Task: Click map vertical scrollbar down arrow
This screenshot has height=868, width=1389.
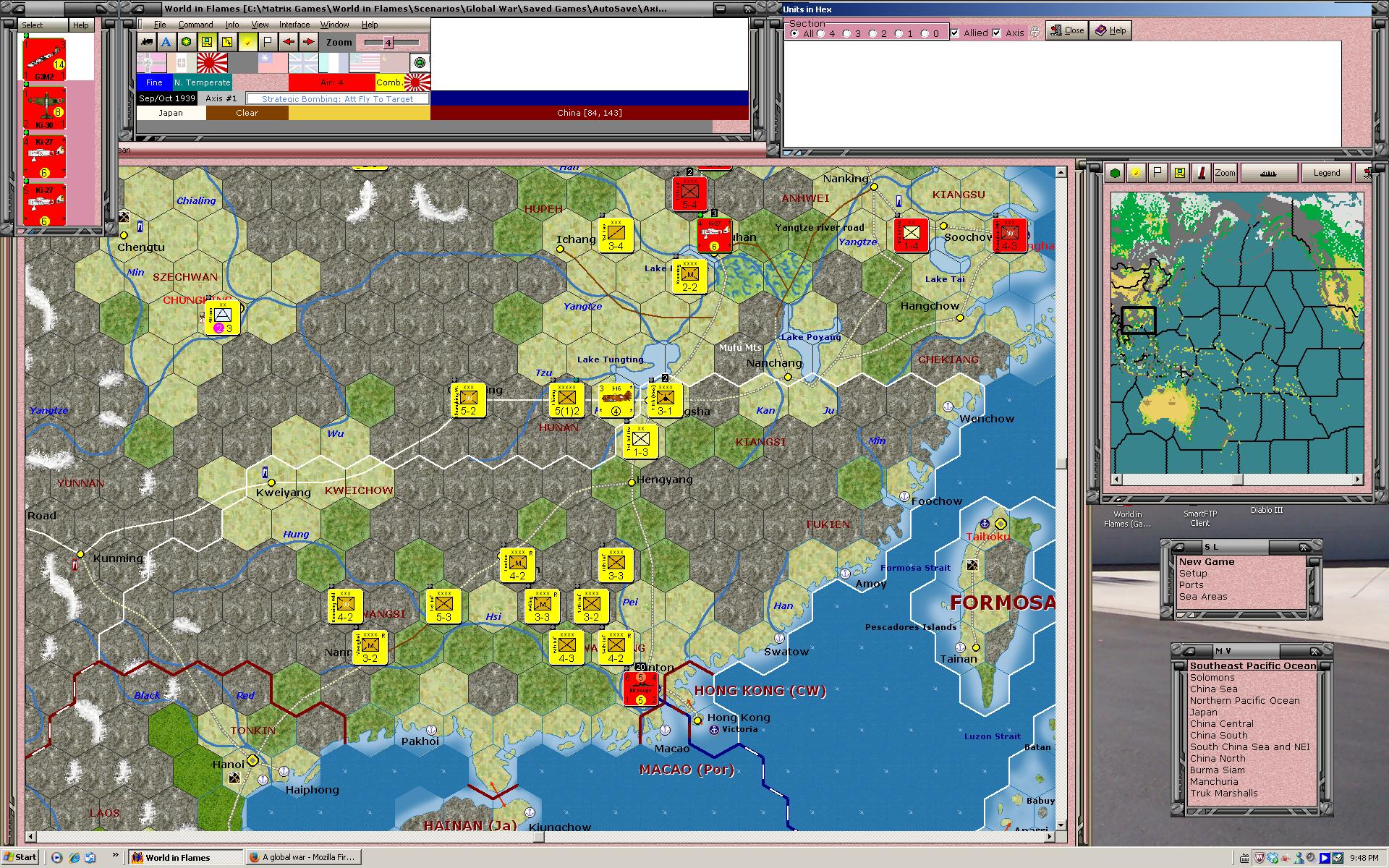Action: (x=1061, y=825)
